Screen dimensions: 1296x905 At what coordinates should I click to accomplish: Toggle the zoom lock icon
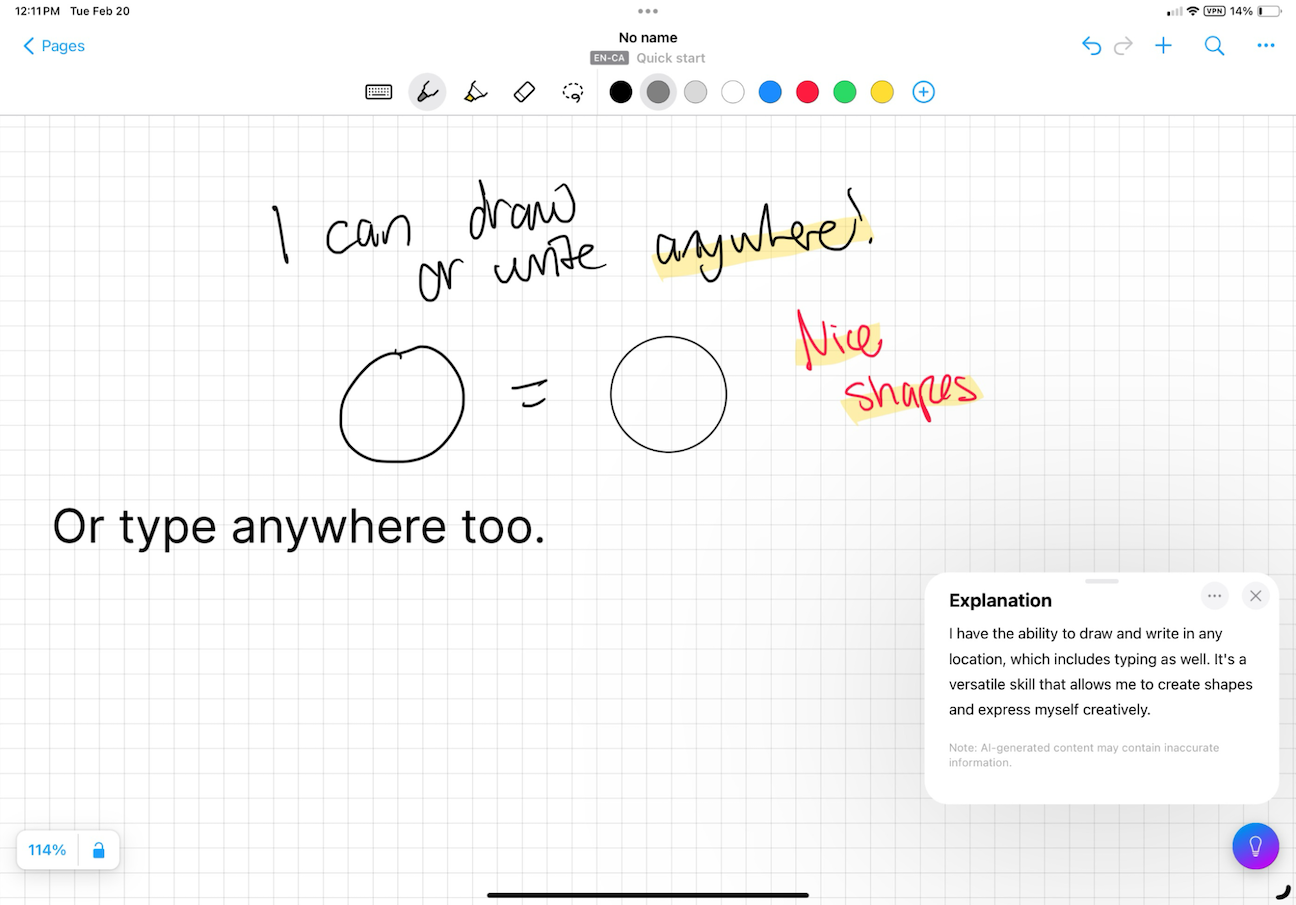pos(99,850)
